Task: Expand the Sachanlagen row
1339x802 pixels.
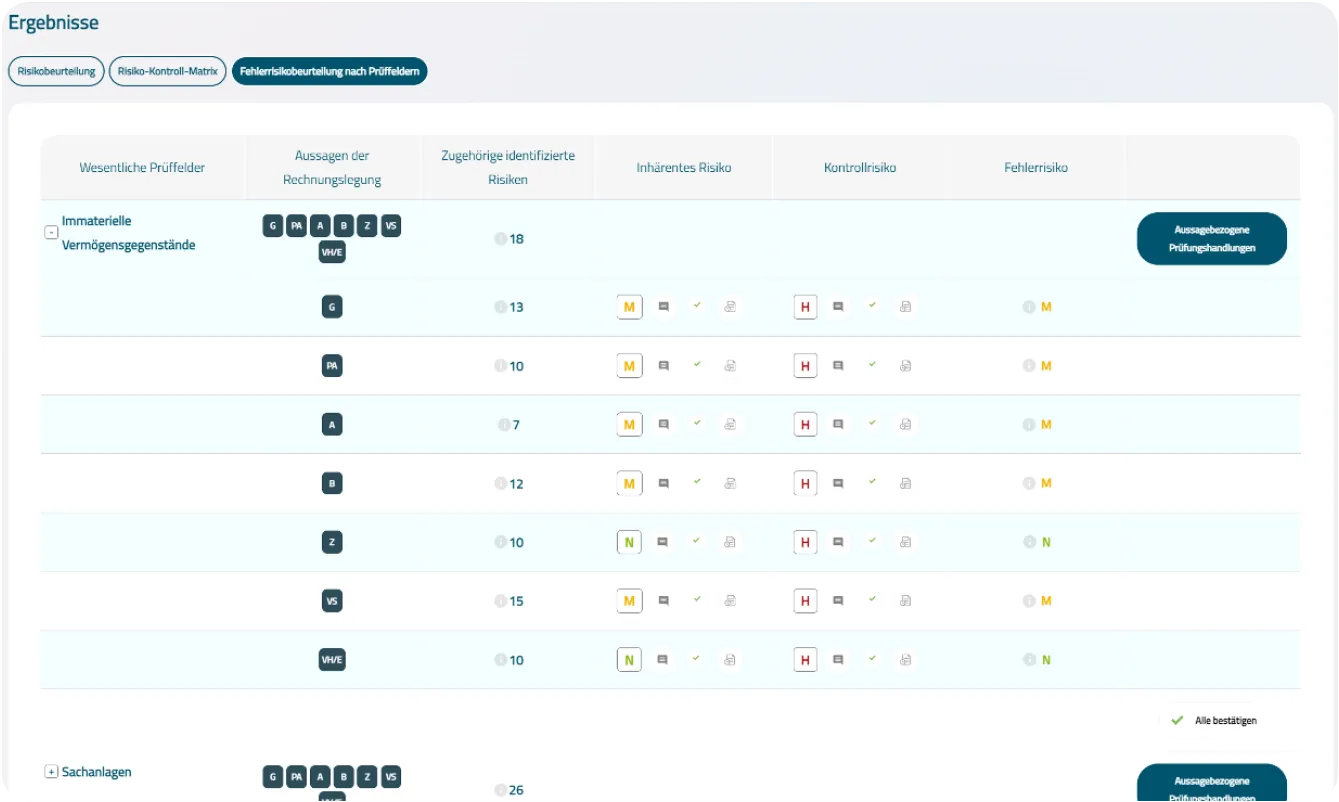Action: coord(51,772)
